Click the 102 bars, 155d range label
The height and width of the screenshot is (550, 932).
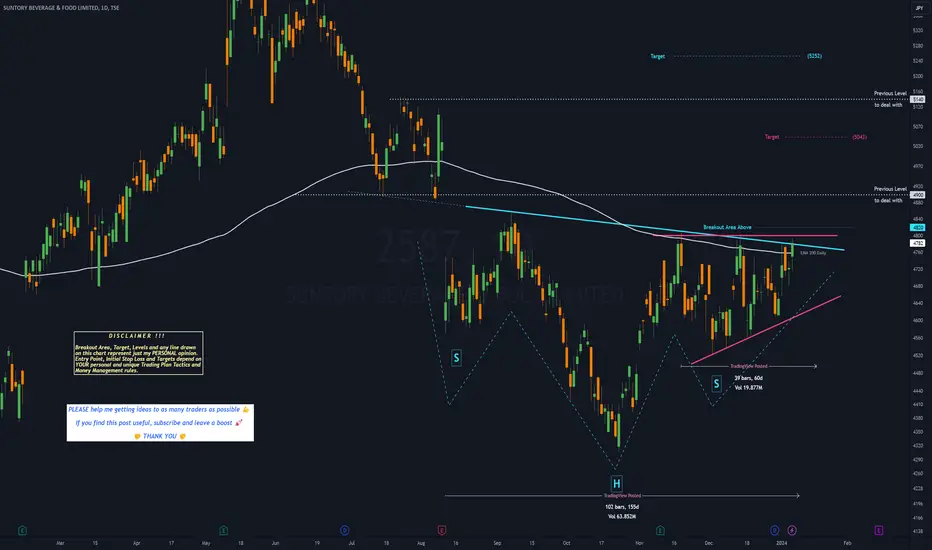click(622, 507)
